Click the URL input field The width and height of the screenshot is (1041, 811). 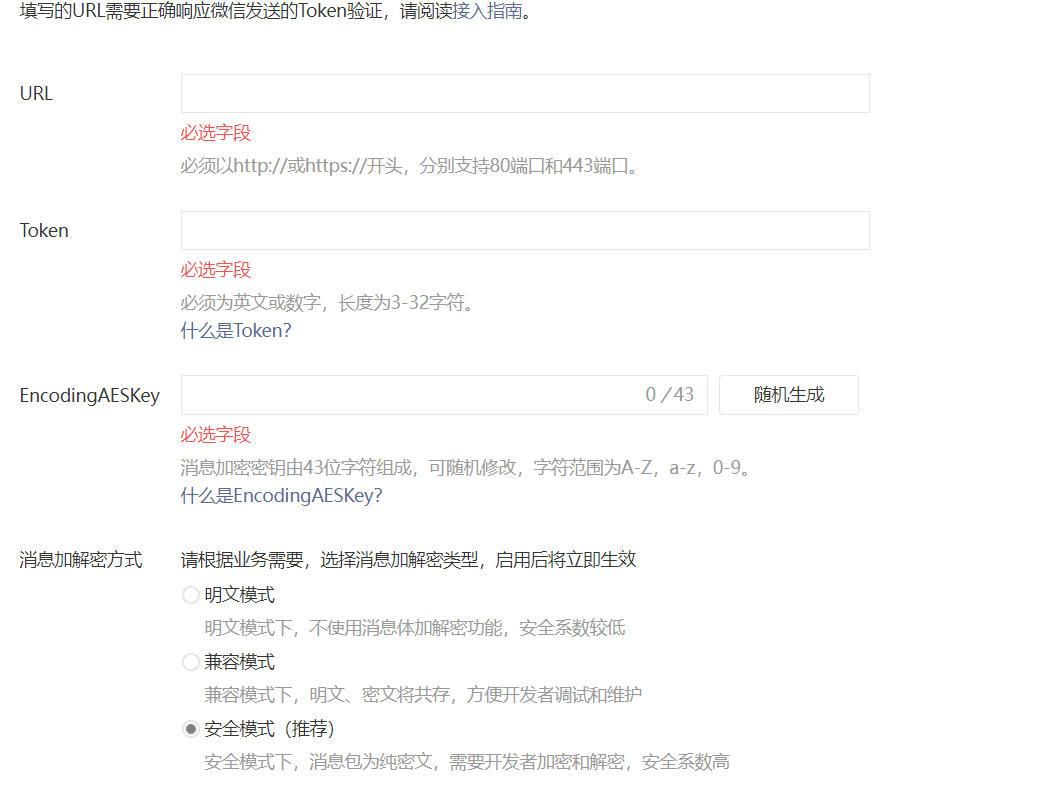[525, 94]
